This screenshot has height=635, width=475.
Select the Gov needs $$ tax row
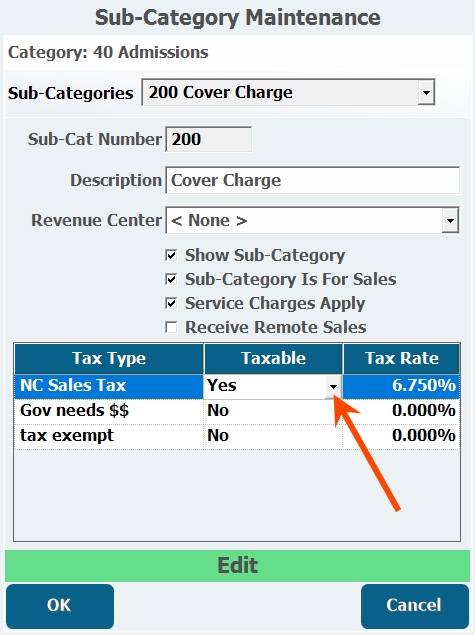237,411
